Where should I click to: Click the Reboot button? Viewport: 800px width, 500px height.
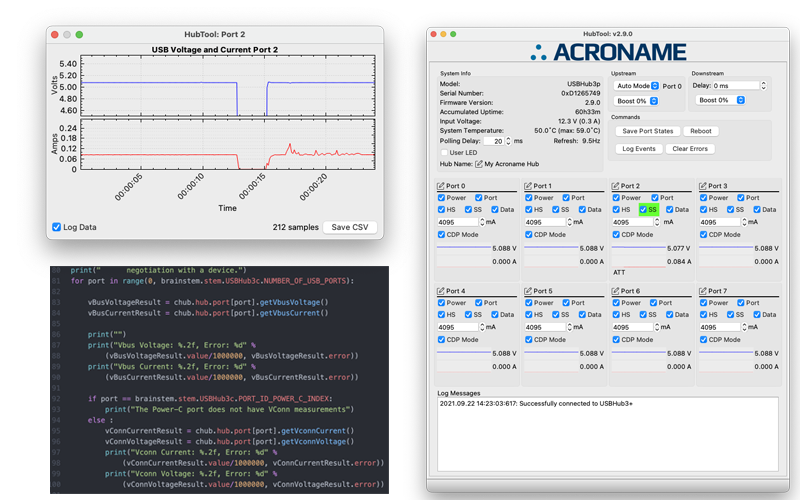(701, 131)
